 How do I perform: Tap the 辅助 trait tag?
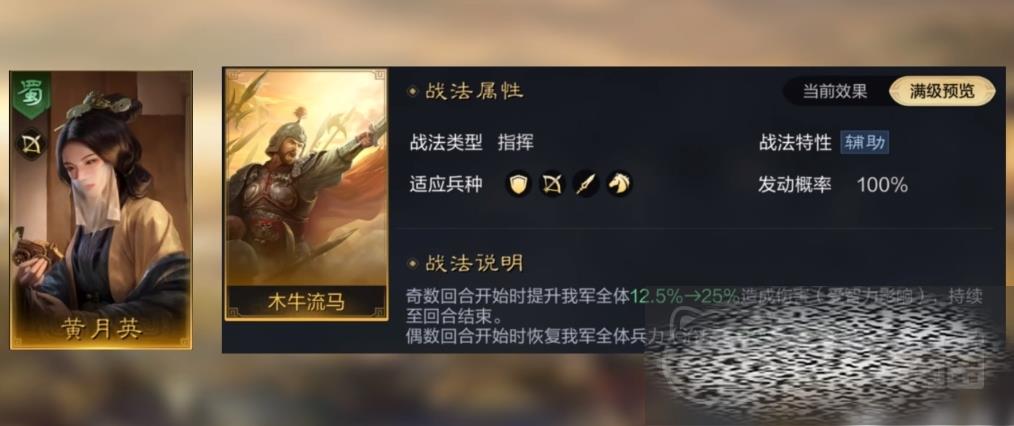pos(865,143)
